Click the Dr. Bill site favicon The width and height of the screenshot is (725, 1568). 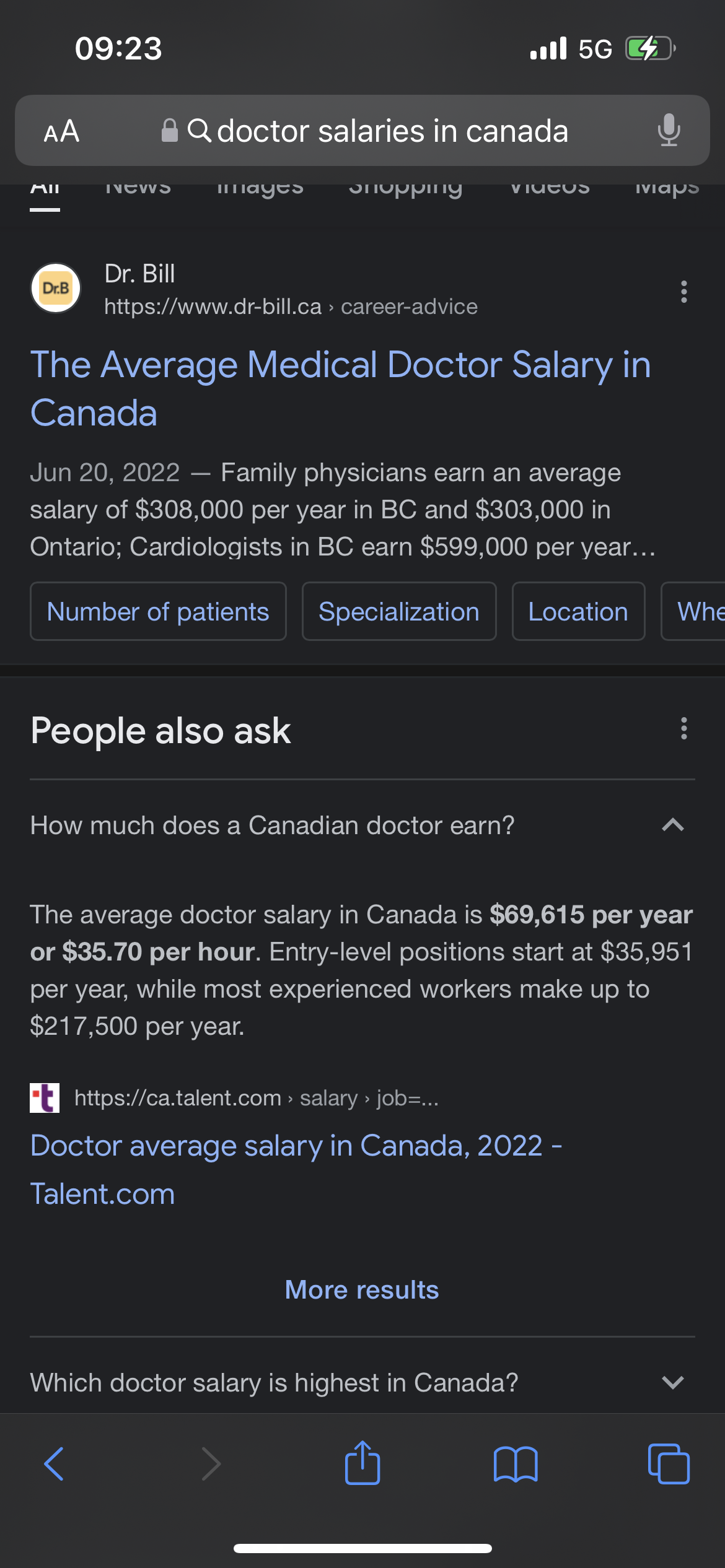click(56, 288)
